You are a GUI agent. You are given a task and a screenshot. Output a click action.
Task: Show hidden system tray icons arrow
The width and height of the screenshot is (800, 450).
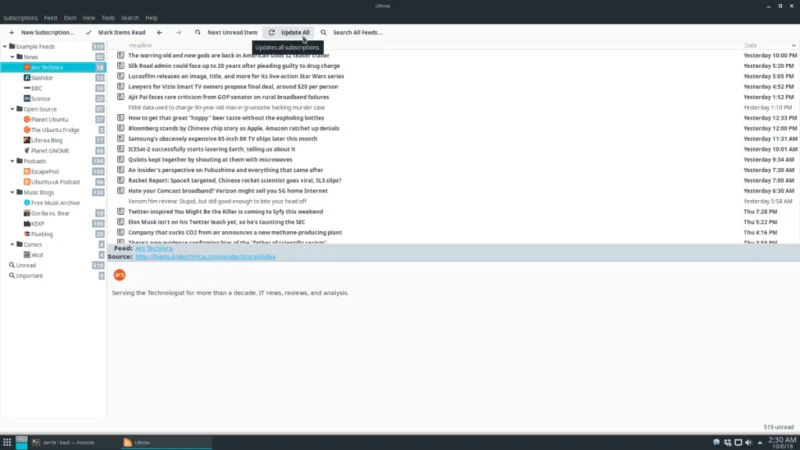(x=760, y=442)
